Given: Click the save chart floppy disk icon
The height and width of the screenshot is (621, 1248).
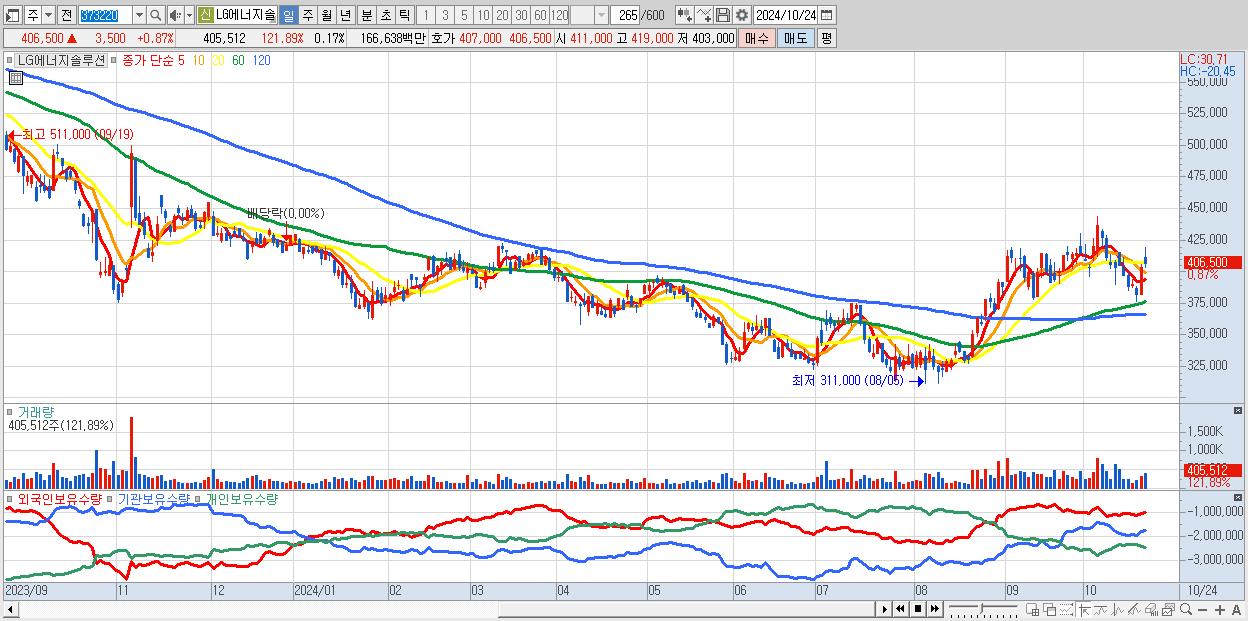Looking at the screenshot, I should click(723, 16).
